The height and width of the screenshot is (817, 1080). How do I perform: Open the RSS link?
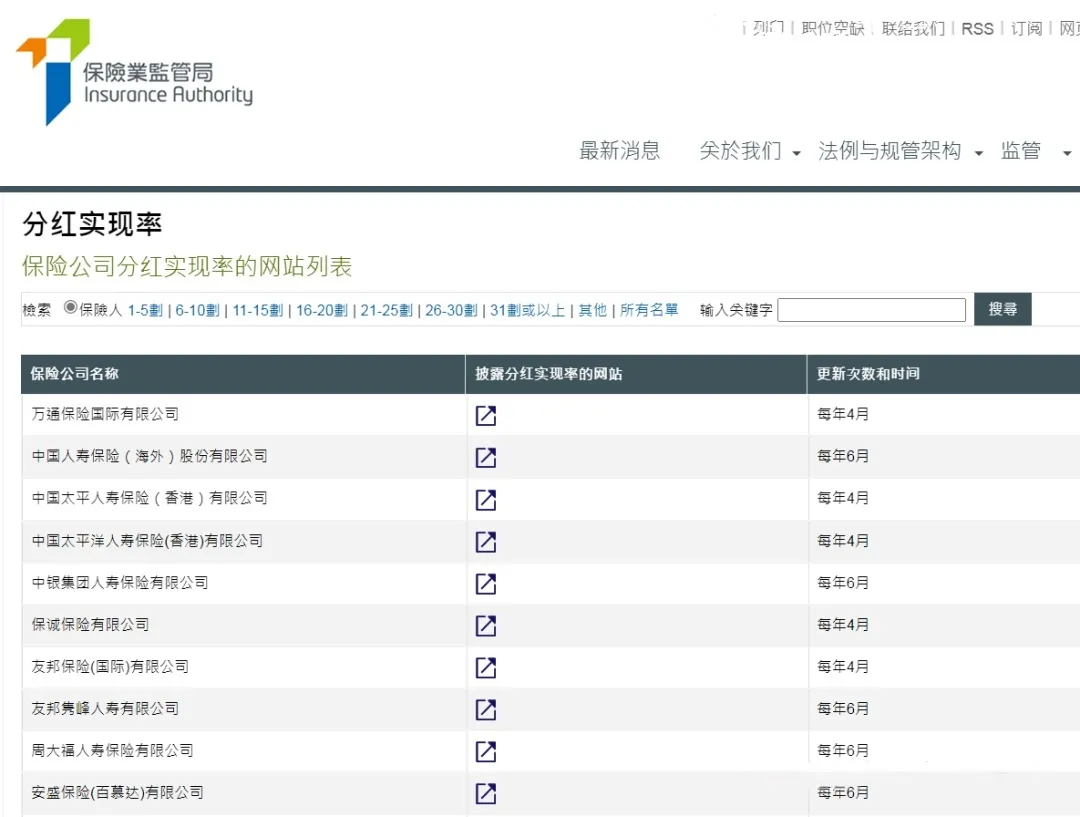(977, 29)
